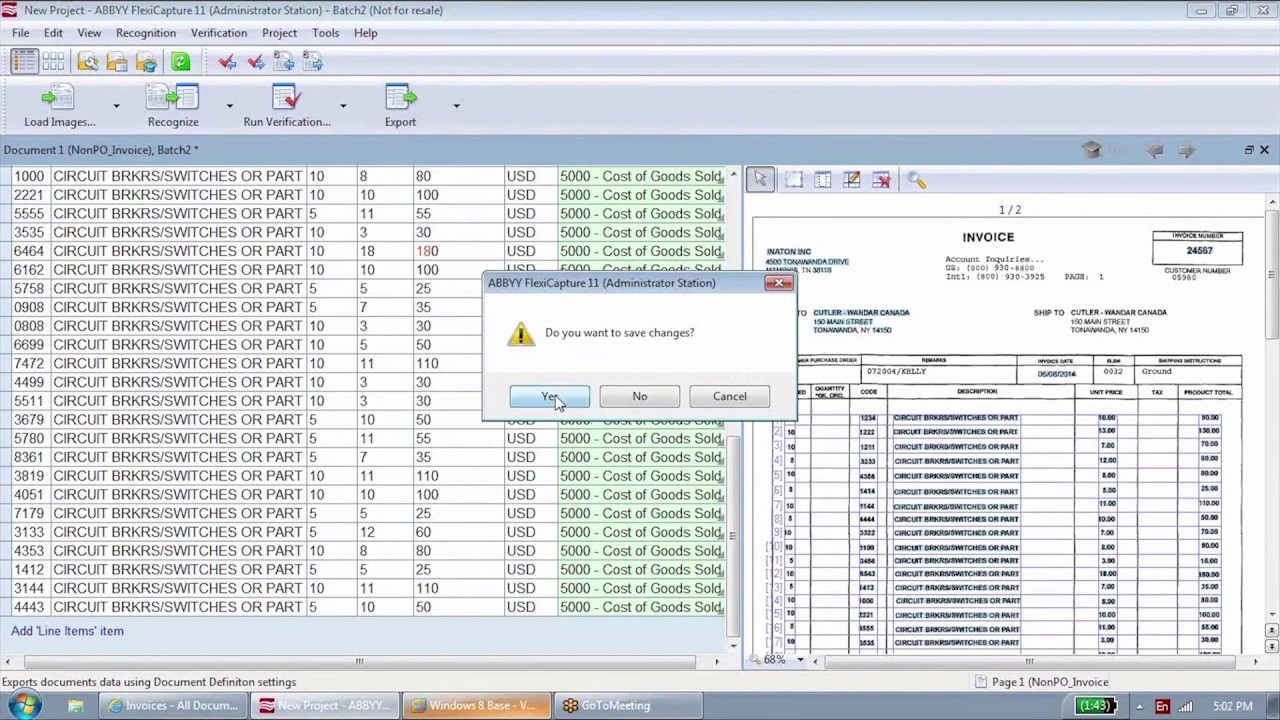The width and height of the screenshot is (1280, 720).
Task: Click Export button
Action: pos(400,107)
